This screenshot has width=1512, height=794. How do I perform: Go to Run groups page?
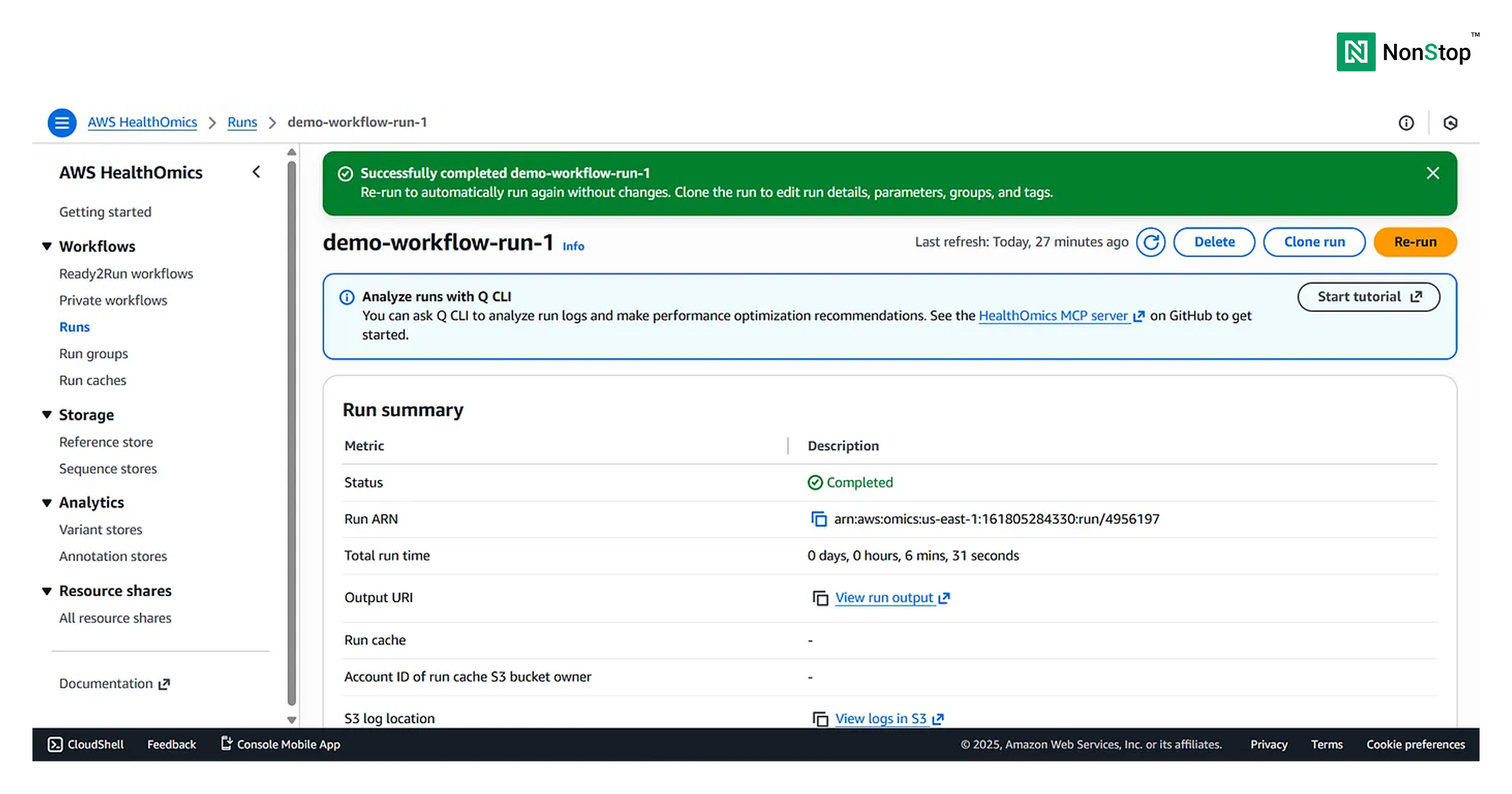94,354
